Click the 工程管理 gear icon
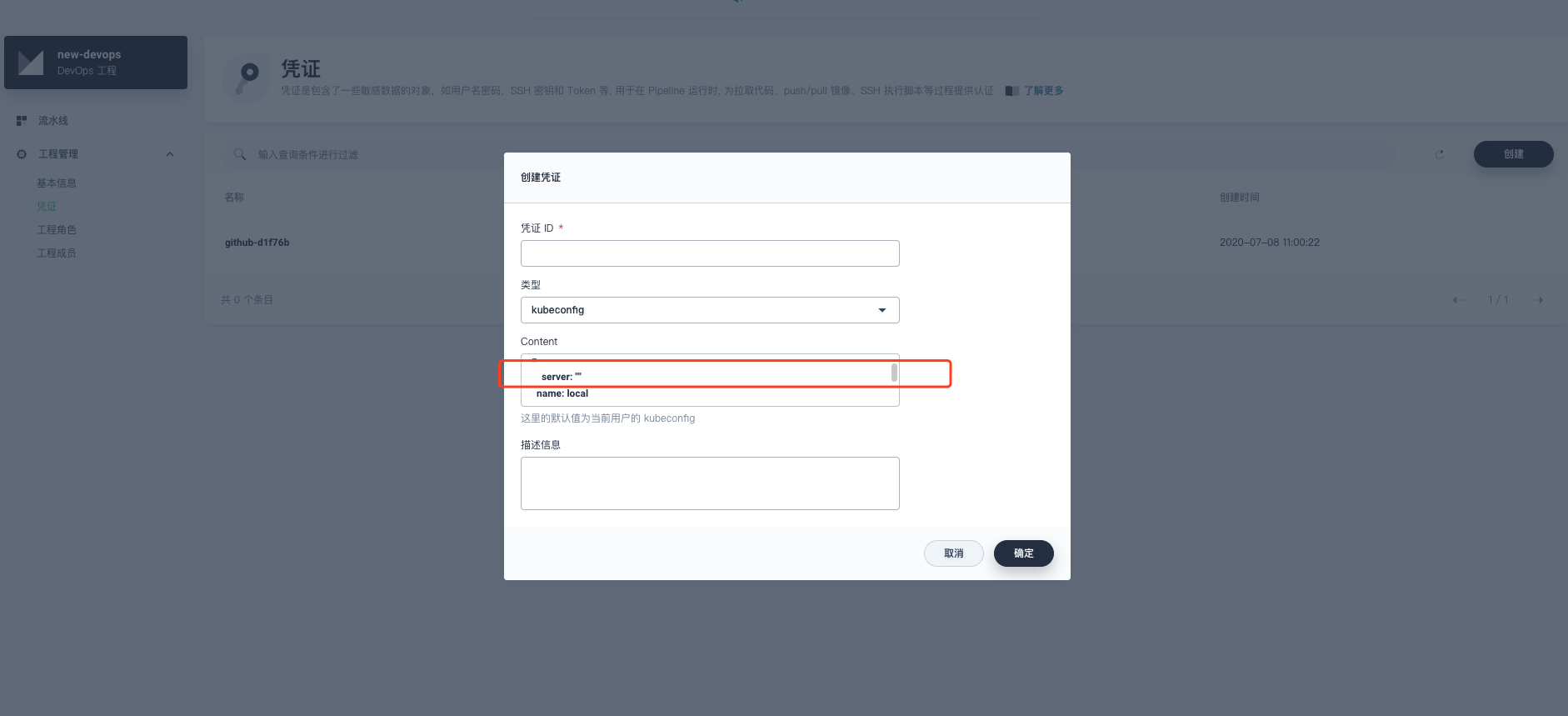This screenshot has height=716, width=1568. tap(21, 153)
